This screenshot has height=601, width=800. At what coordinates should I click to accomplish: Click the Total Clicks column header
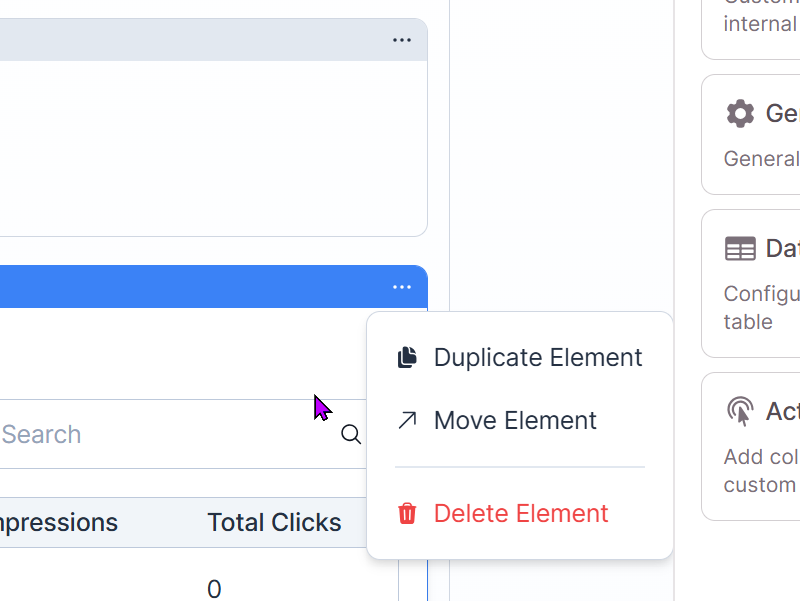[274, 522]
